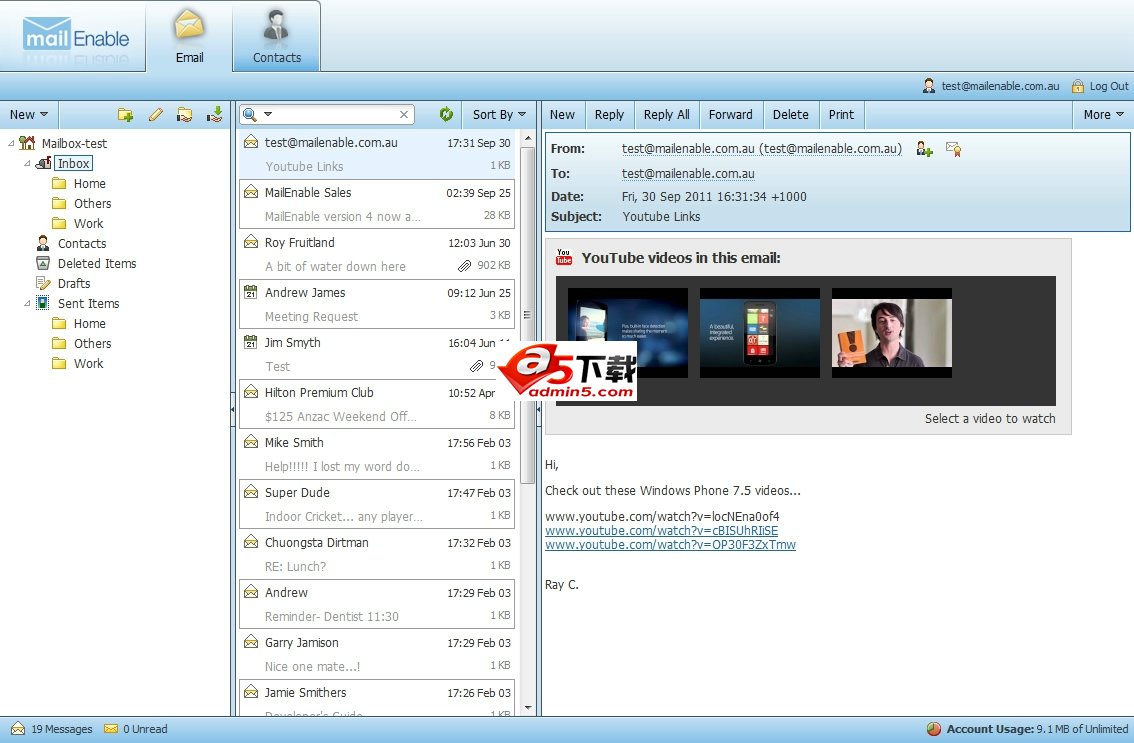Open the Sort By dropdown
The image size is (1134, 743).
tap(499, 115)
